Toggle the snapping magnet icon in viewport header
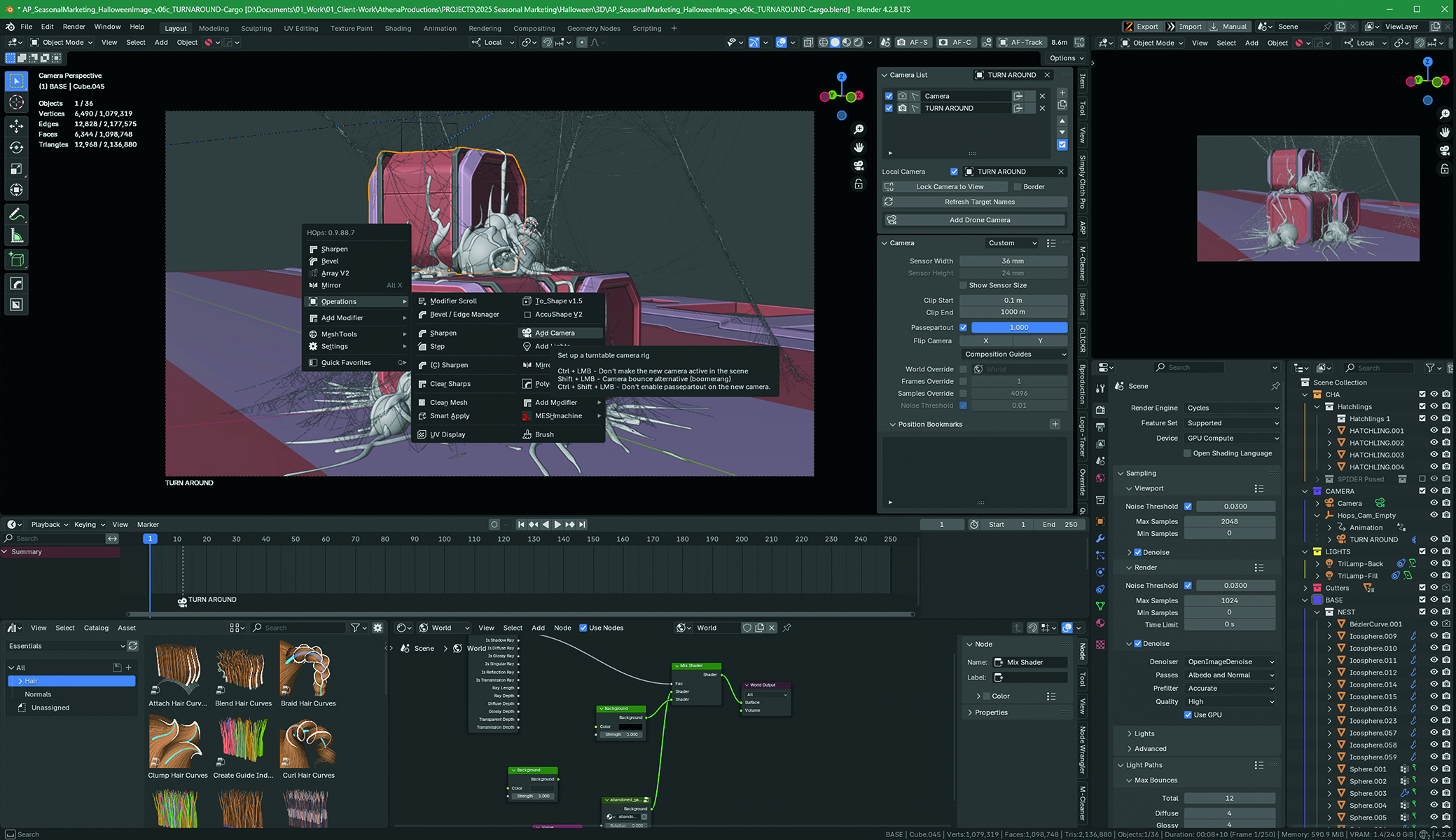 [x=548, y=42]
